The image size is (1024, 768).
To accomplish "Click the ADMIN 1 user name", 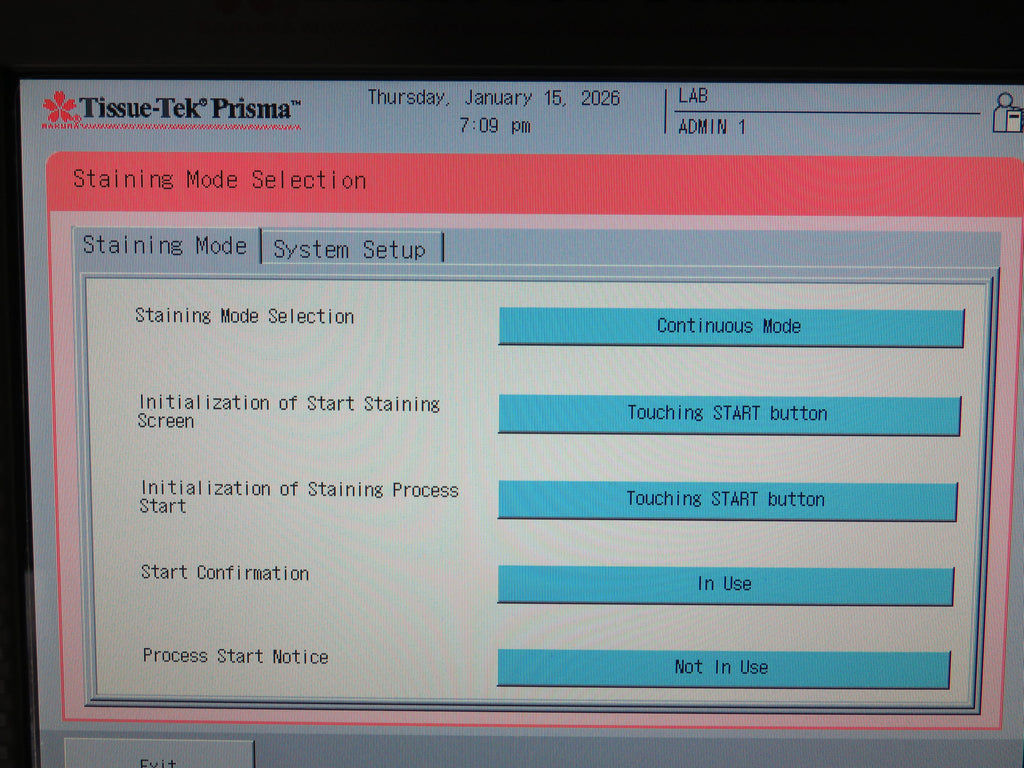I will tap(712, 127).
